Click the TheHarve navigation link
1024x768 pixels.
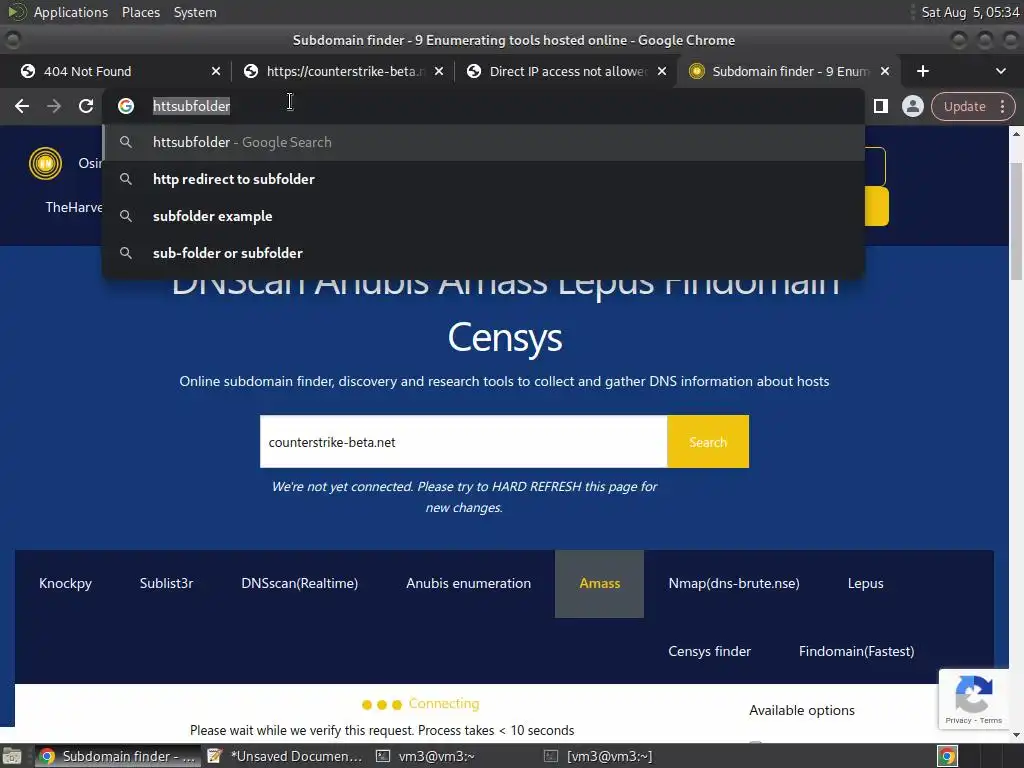pyautogui.click(x=74, y=207)
